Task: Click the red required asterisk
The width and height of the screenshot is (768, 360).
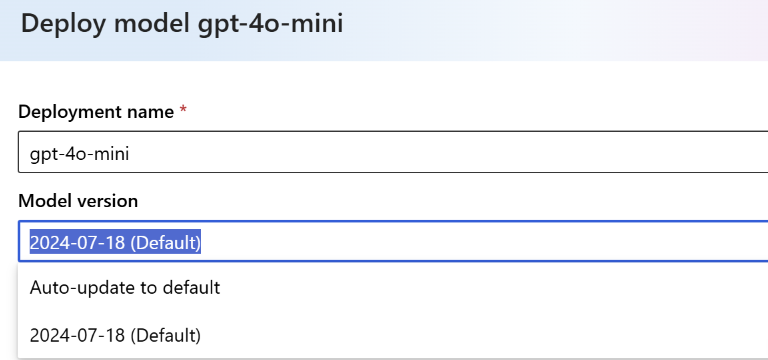Action: click(x=183, y=110)
